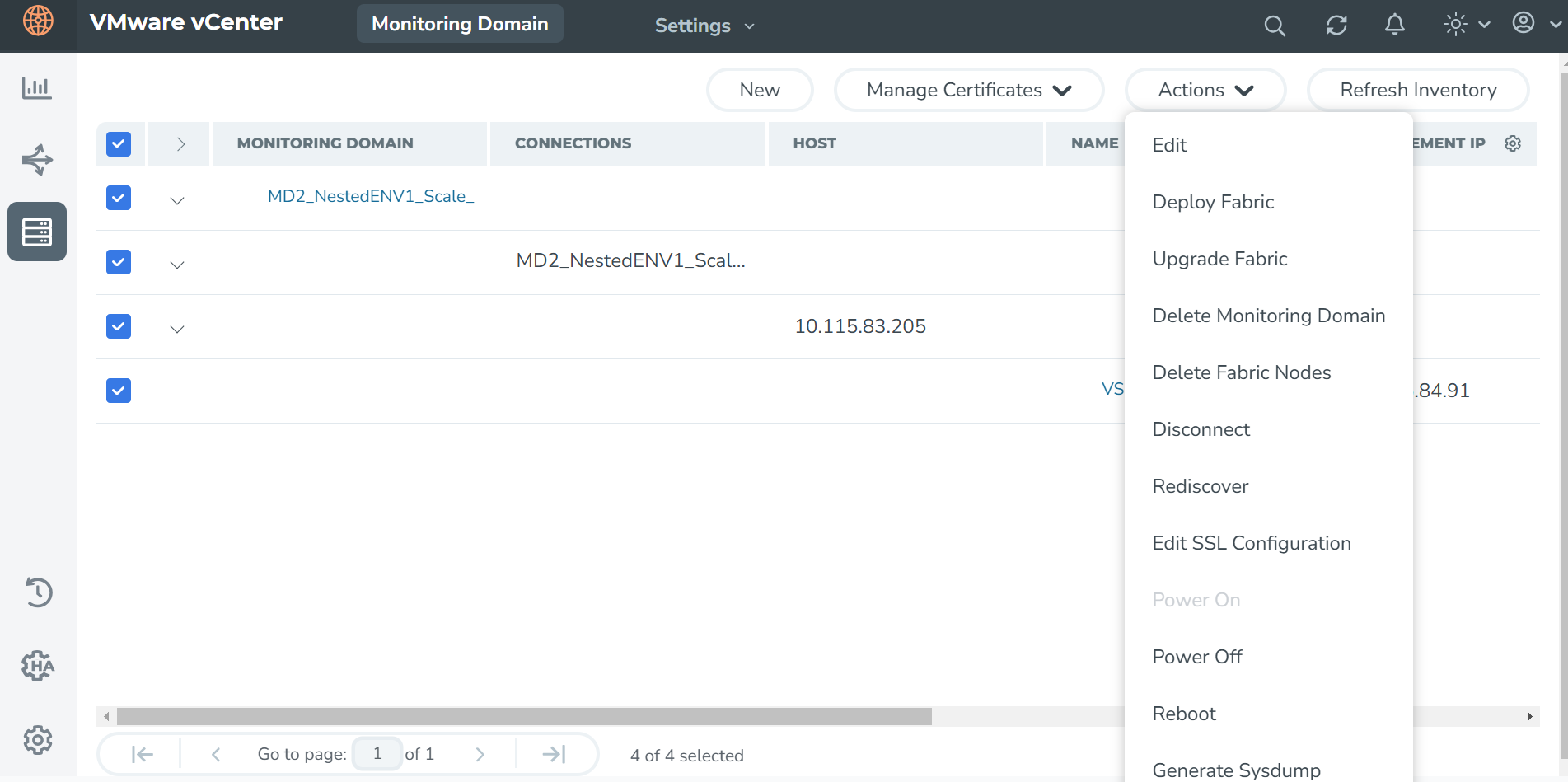This screenshot has height=782, width=1568.
Task: Open the history clock icon in sidebar
Action: tap(37, 592)
